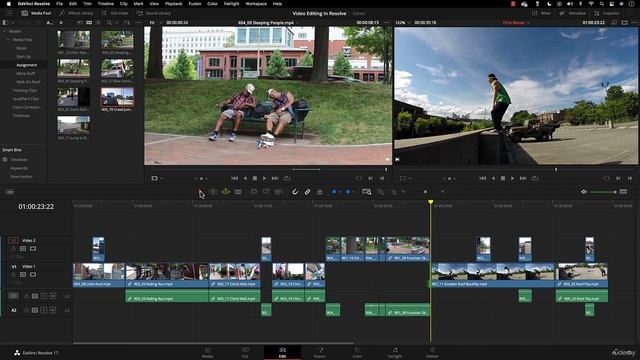Lock the Video 2 track
Screen dimensions: 640x360
(x=13, y=249)
